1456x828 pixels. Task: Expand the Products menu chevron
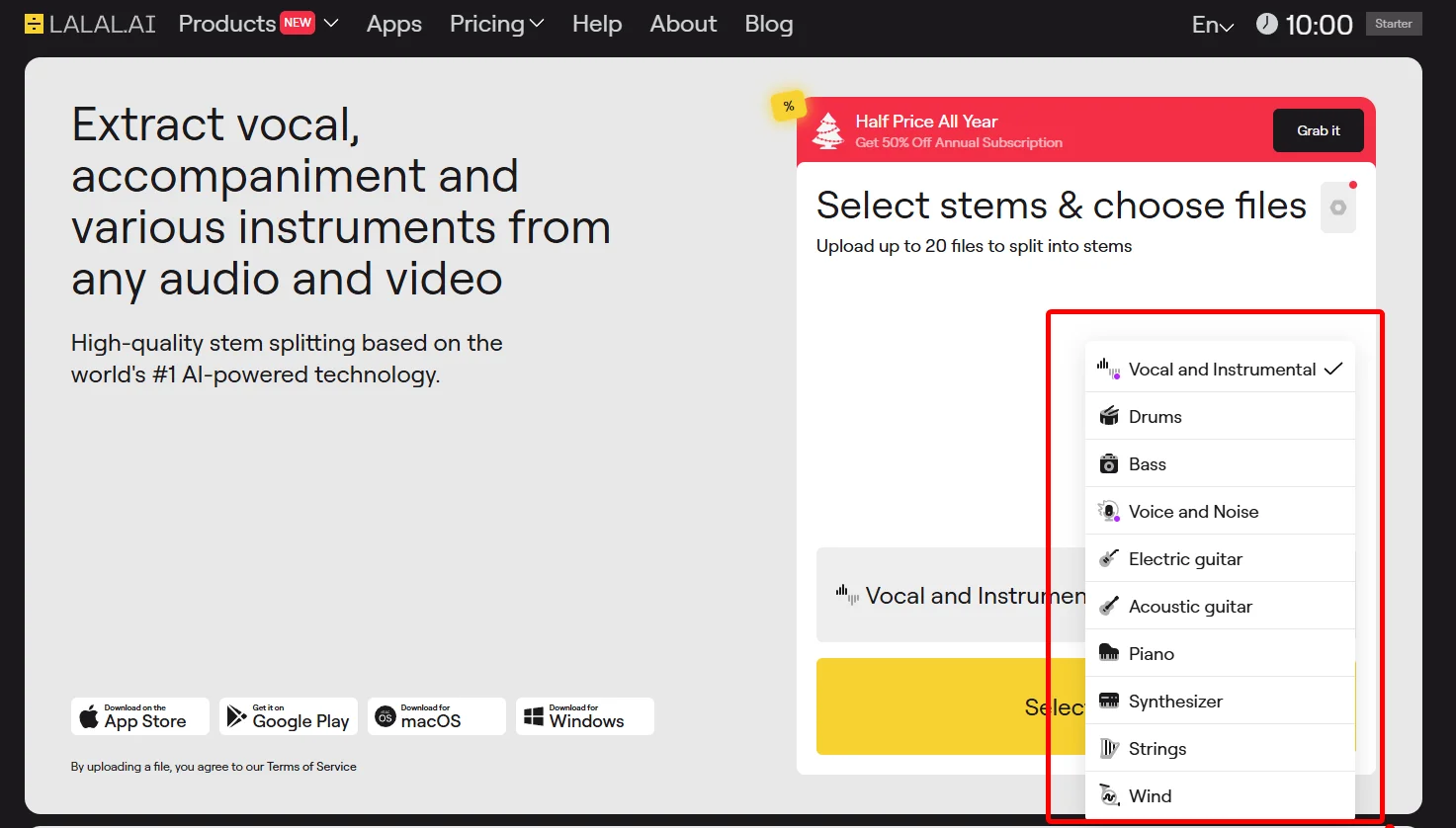coord(331,24)
